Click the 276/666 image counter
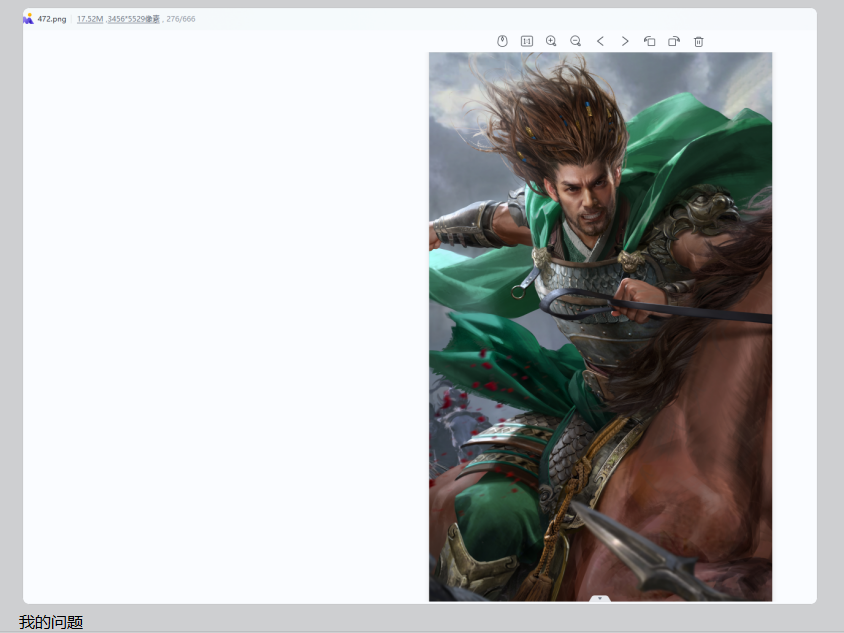This screenshot has height=633, width=844. pos(181,19)
